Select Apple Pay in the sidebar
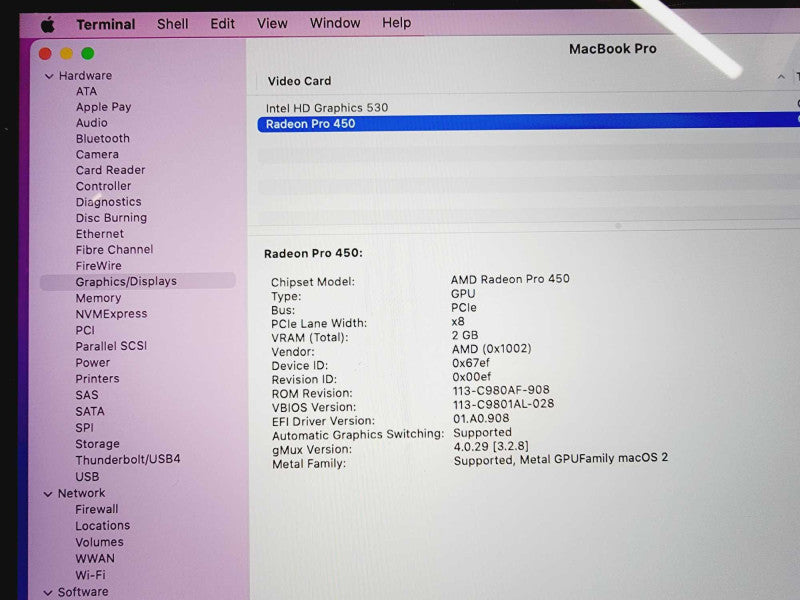 point(104,107)
